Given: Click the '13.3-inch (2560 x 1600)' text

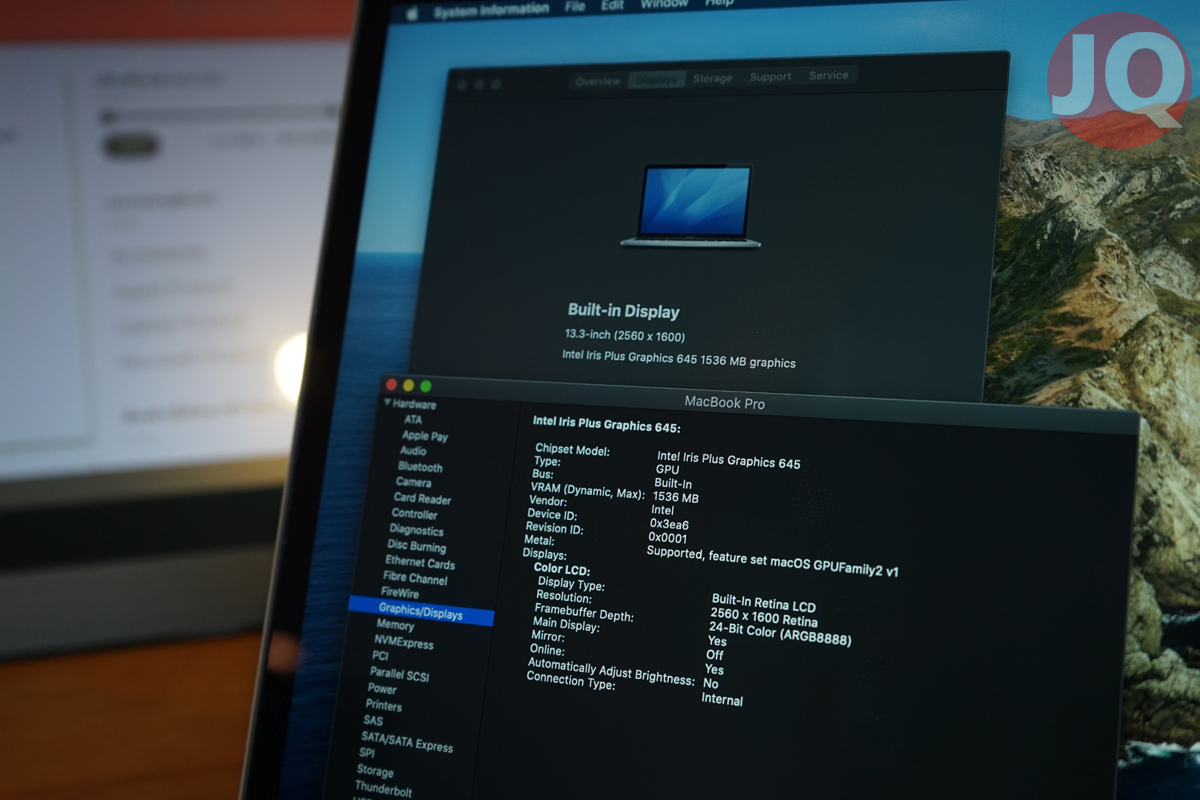Looking at the screenshot, I should coord(625,336).
